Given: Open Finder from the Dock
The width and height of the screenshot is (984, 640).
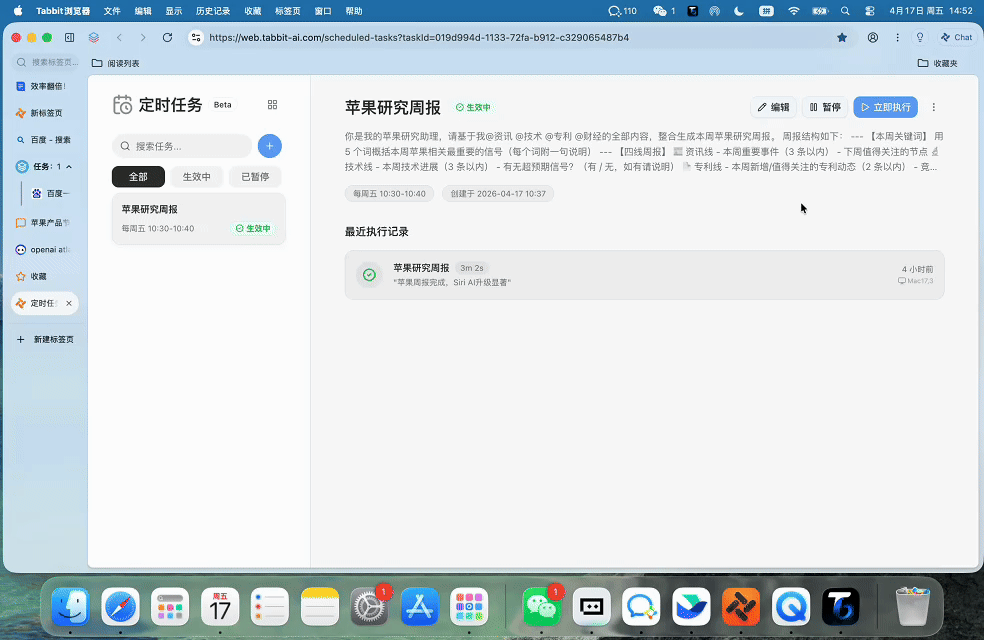Looking at the screenshot, I should point(70,606).
